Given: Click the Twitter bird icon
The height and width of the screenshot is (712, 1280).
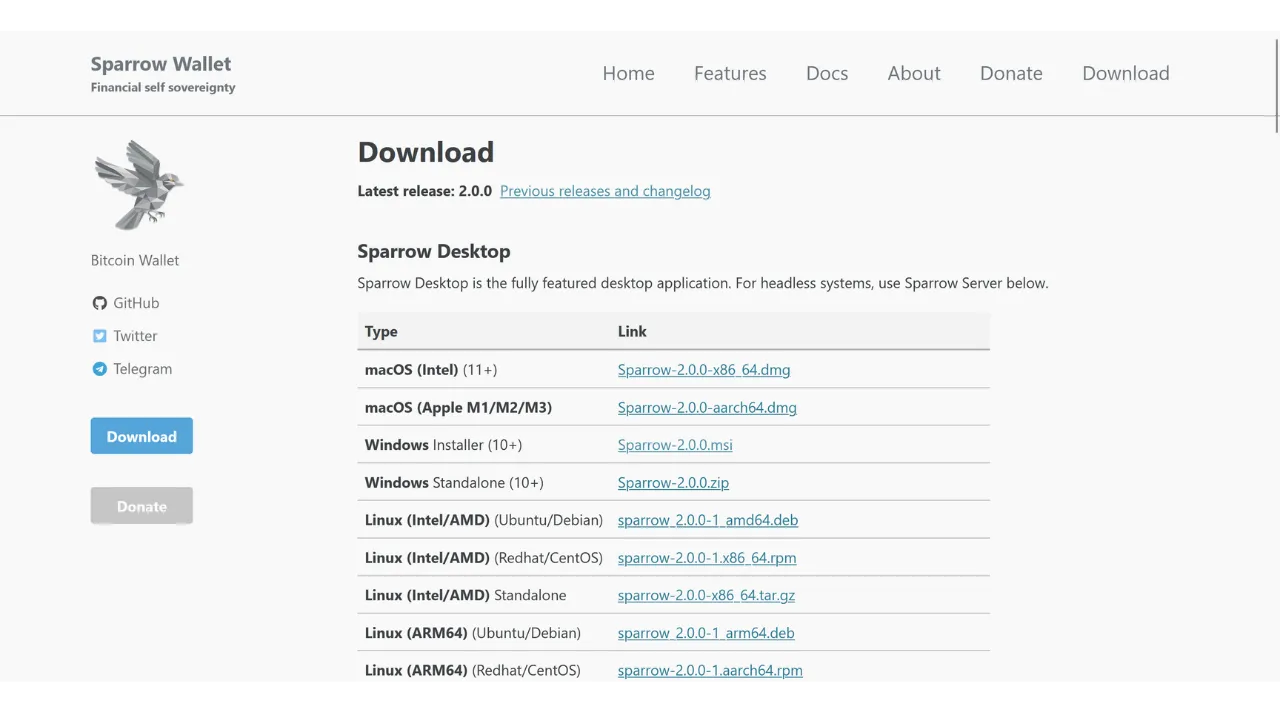Looking at the screenshot, I should pos(99,336).
